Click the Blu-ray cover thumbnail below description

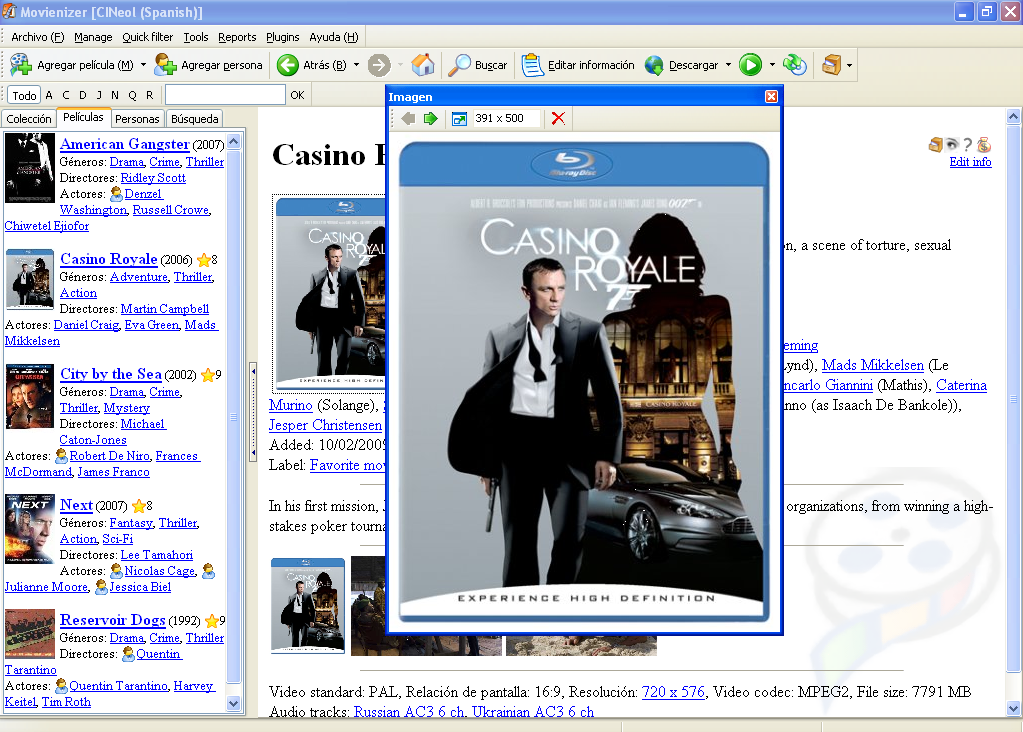308,606
